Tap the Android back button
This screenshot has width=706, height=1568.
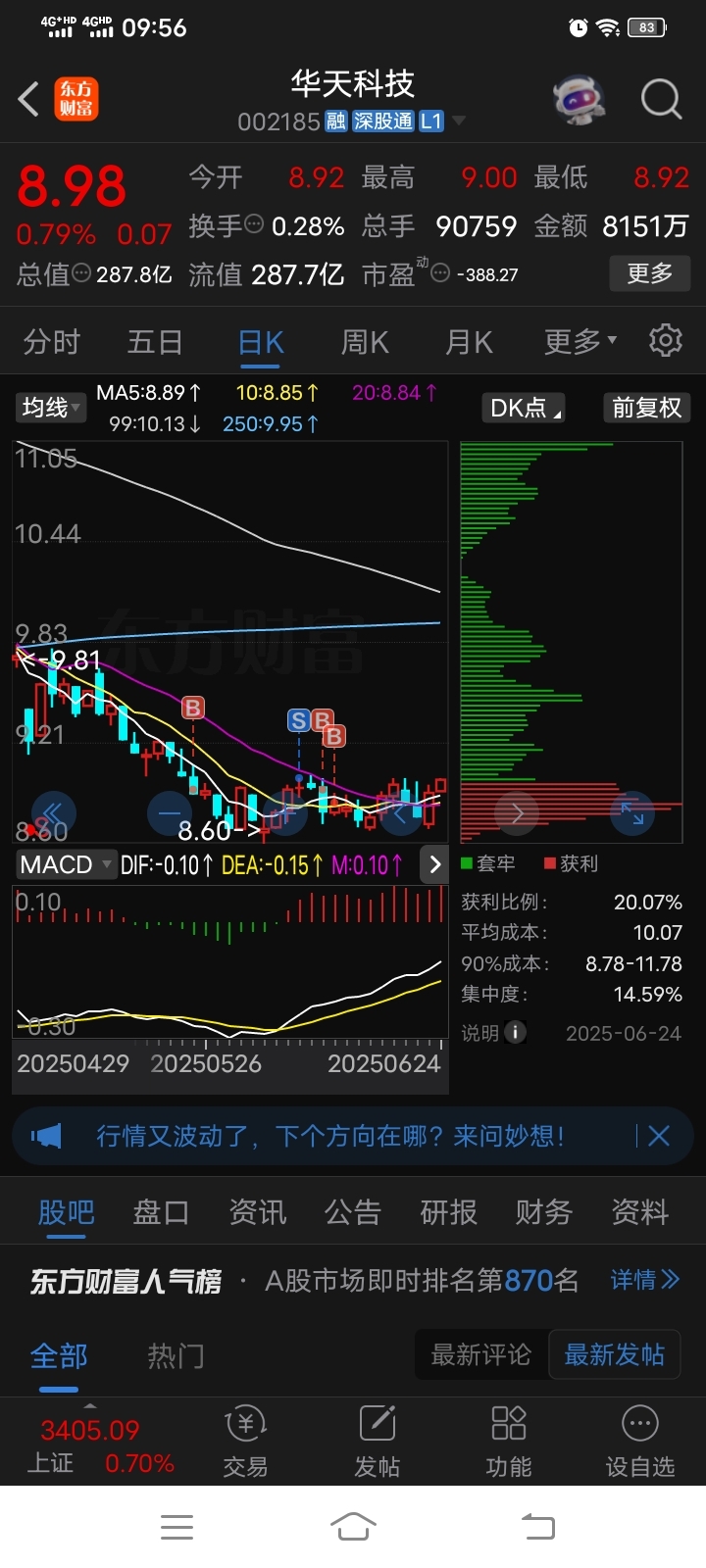pyautogui.click(x=537, y=1527)
